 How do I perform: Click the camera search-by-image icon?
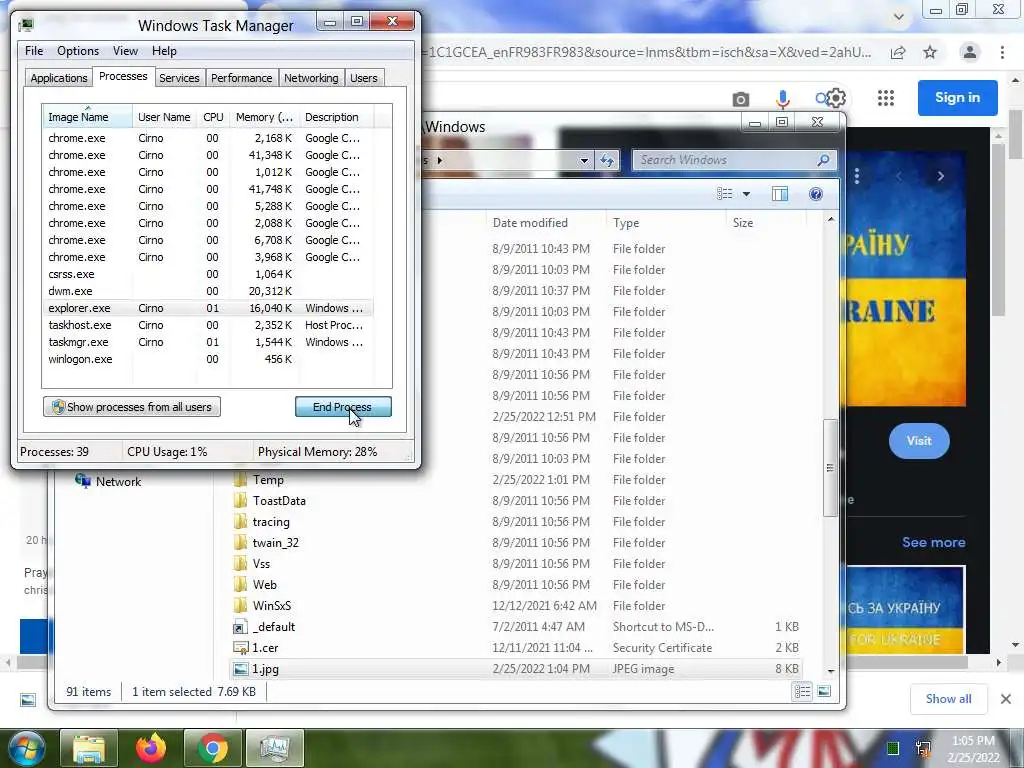click(741, 99)
